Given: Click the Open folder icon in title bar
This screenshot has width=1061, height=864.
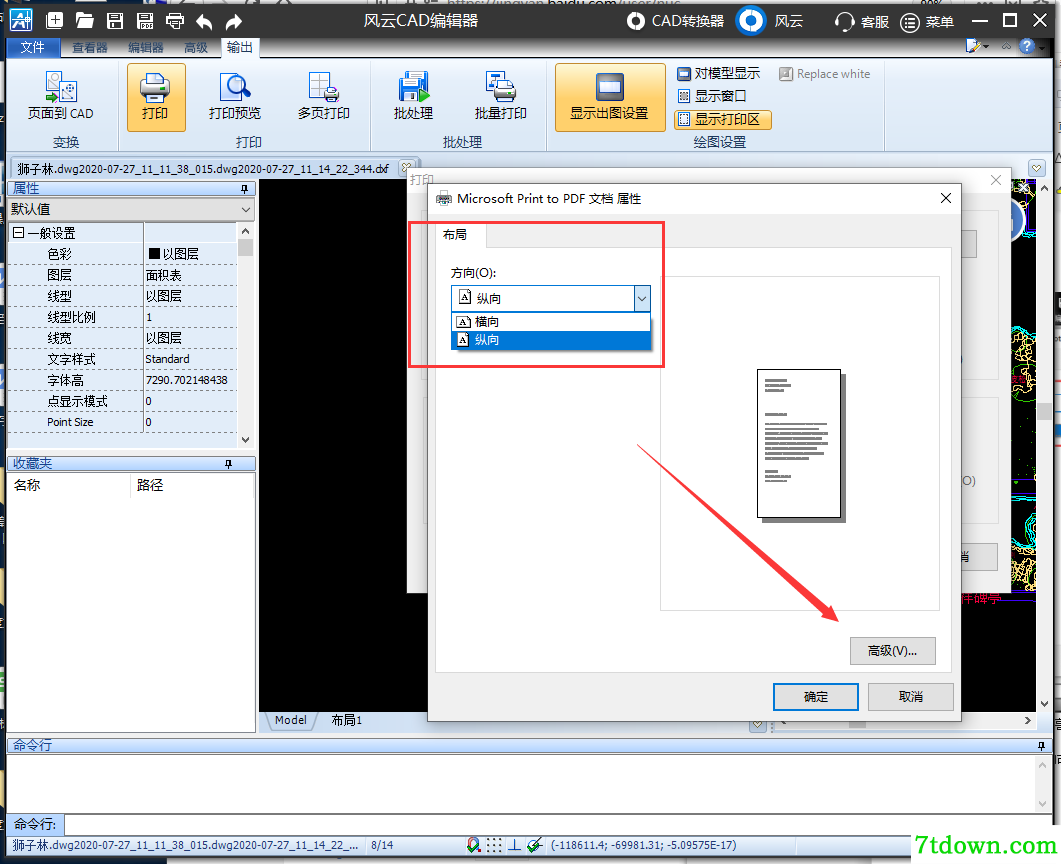Looking at the screenshot, I should tap(85, 20).
